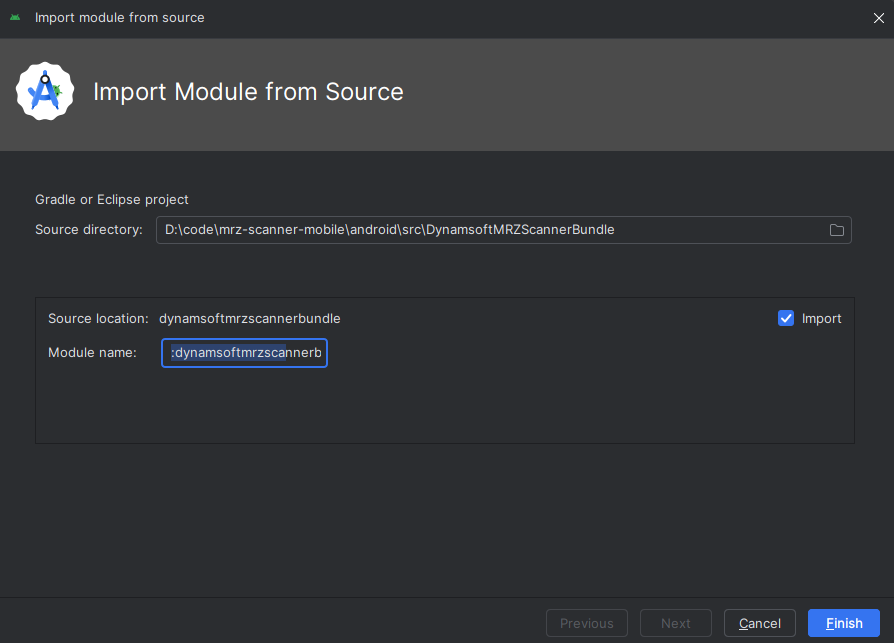Cancel the module import dialog
This screenshot has height=643, width=894.
point(759,622)
